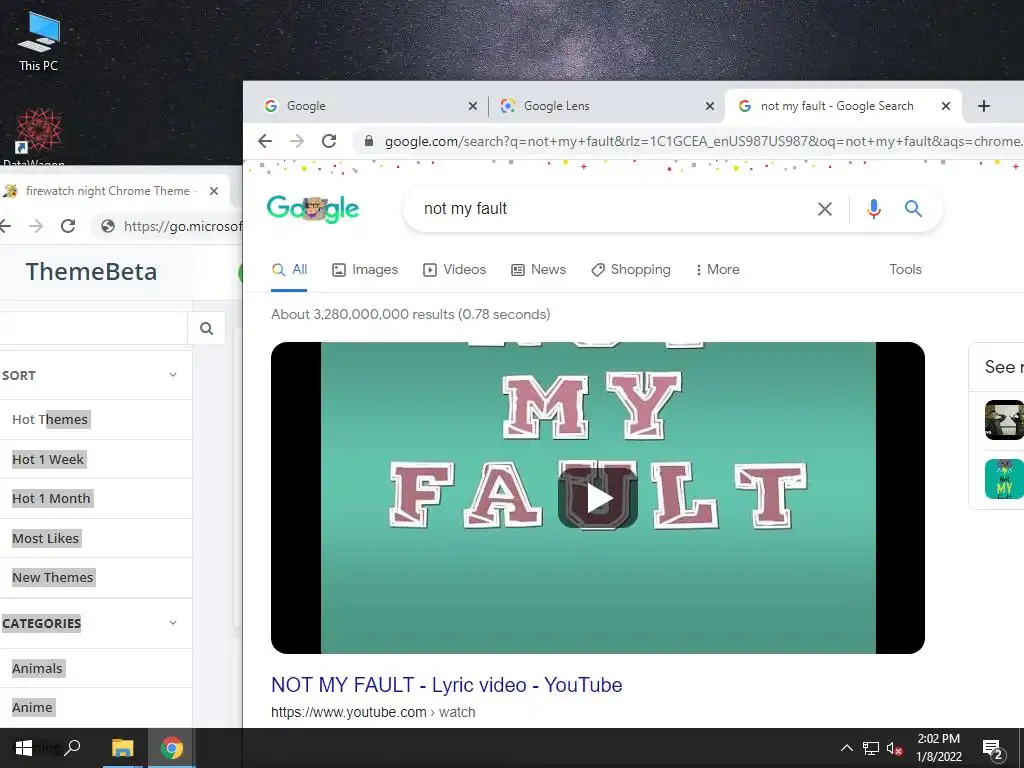Switch to Videos results
This screenshot has width=1024, height=768.
pos(455,270)
